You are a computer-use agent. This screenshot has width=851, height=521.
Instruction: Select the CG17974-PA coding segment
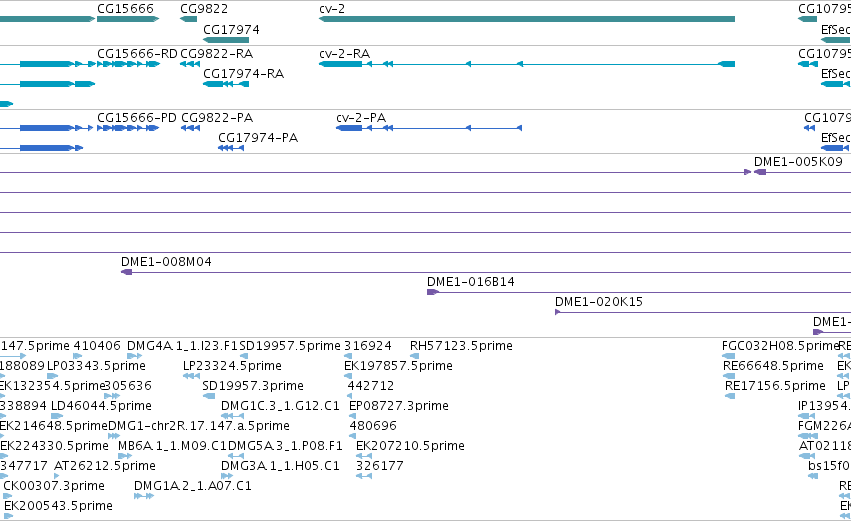(231, 148)
